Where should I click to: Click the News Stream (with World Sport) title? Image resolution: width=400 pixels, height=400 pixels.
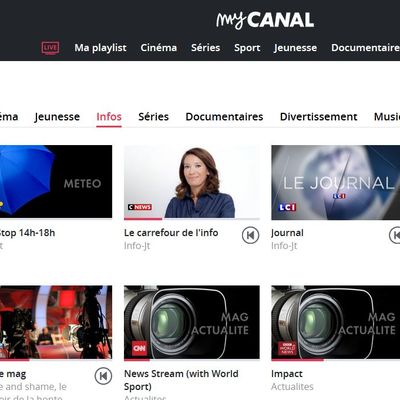181,380
